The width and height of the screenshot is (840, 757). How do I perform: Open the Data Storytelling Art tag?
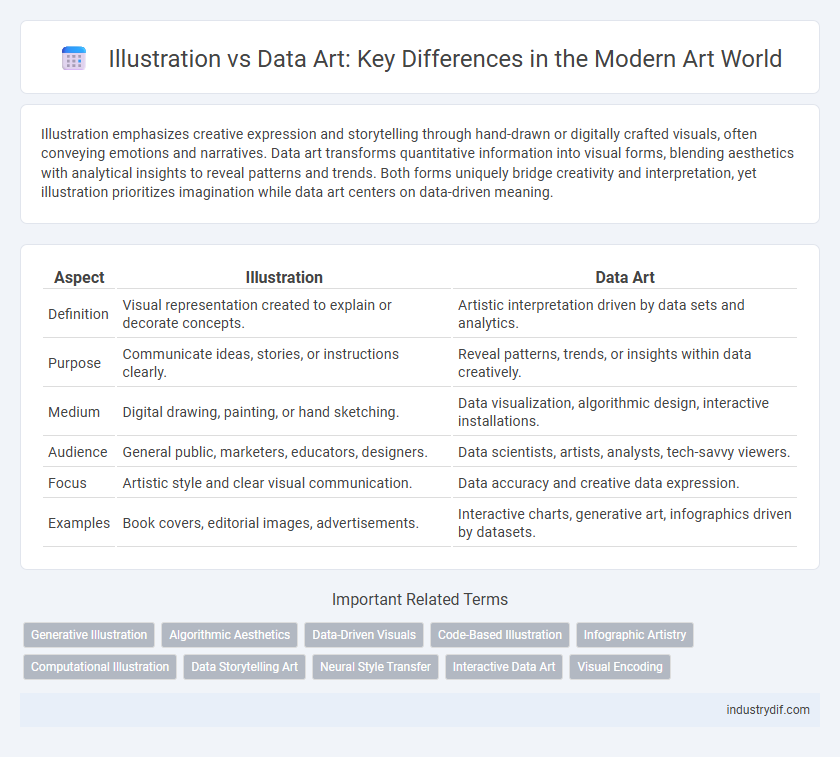click(x=244, y=667)
